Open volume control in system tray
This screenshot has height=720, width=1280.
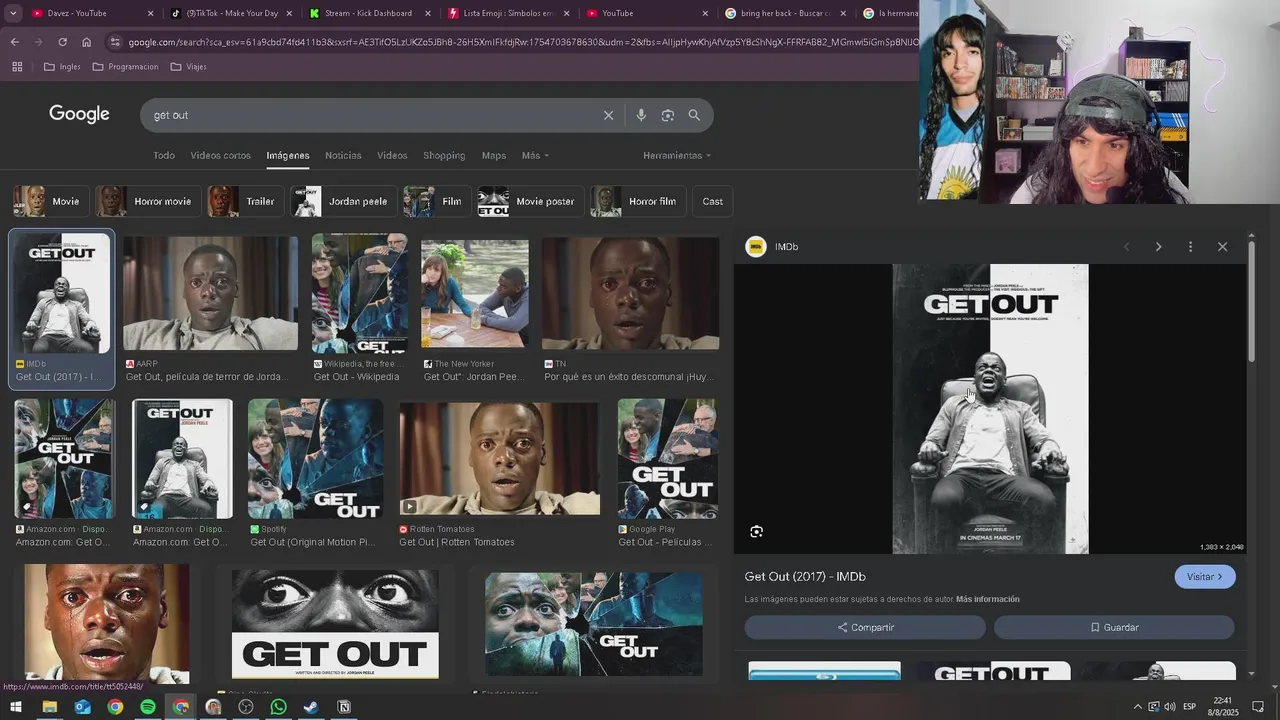[1170, 707]
